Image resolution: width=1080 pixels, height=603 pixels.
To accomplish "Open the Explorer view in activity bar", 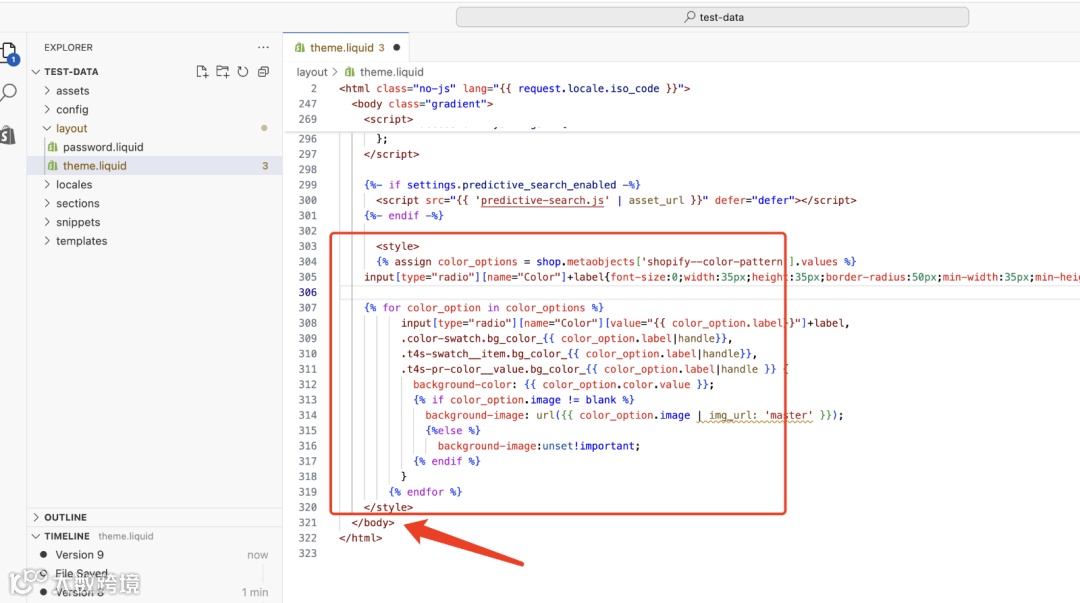I will pyautogui.click(x=10, y=53).
